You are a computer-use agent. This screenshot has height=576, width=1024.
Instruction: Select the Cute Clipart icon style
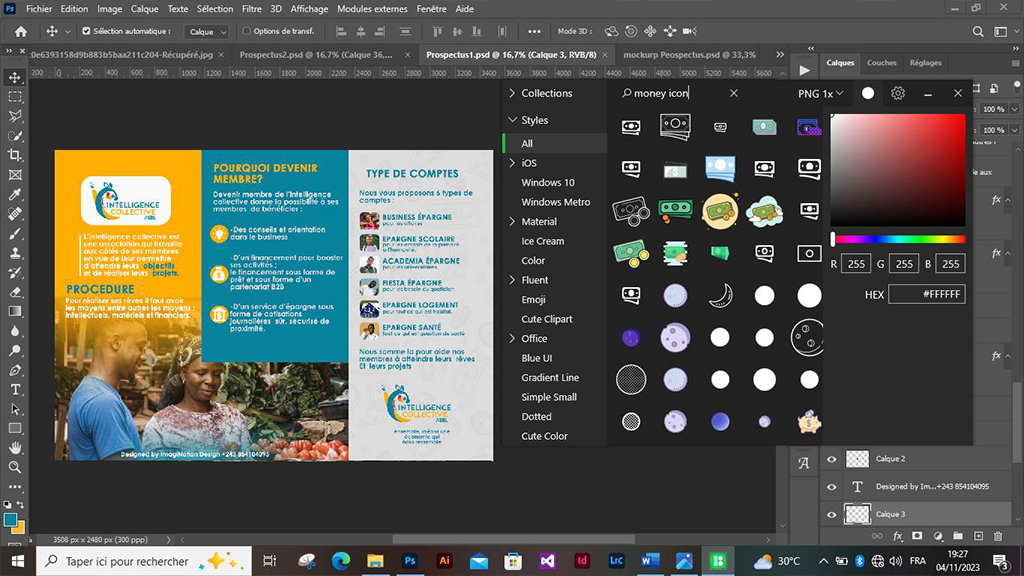(547, 319)
